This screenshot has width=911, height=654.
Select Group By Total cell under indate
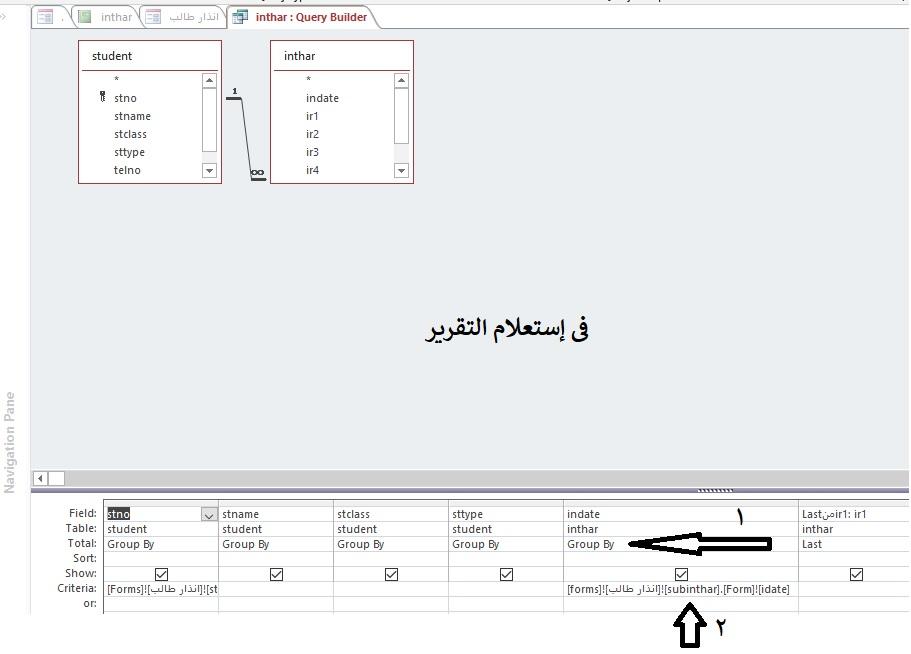coord(592,544)
